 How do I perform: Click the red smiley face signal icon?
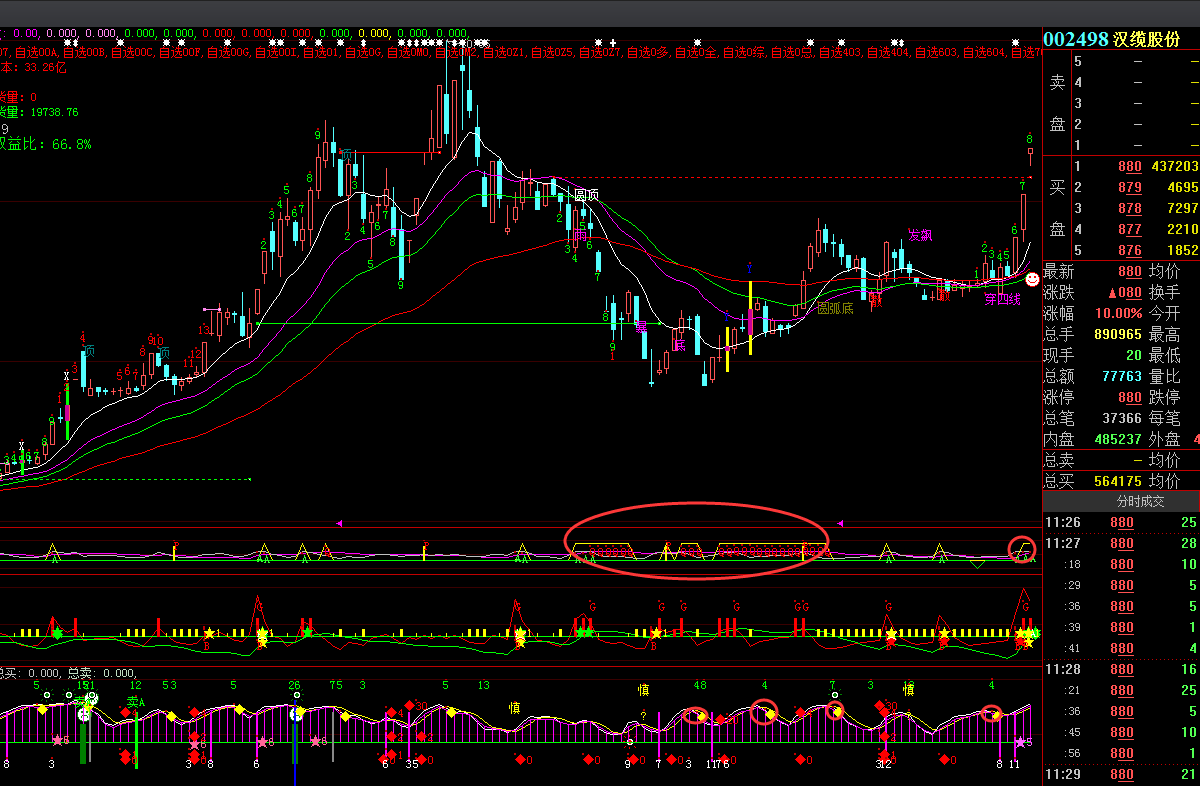(1032, 266)
